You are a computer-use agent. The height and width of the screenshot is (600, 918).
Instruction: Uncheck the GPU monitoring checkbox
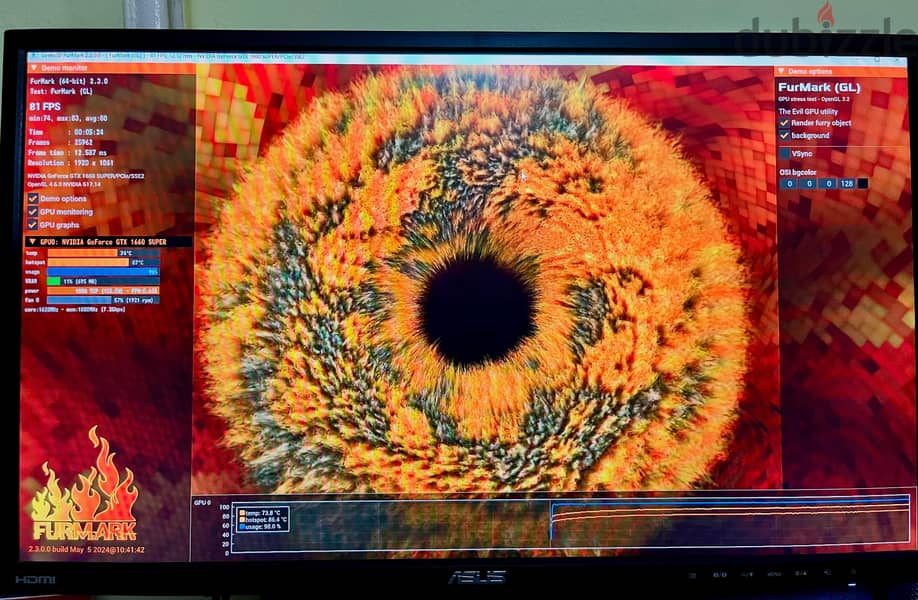click(33, 211)
